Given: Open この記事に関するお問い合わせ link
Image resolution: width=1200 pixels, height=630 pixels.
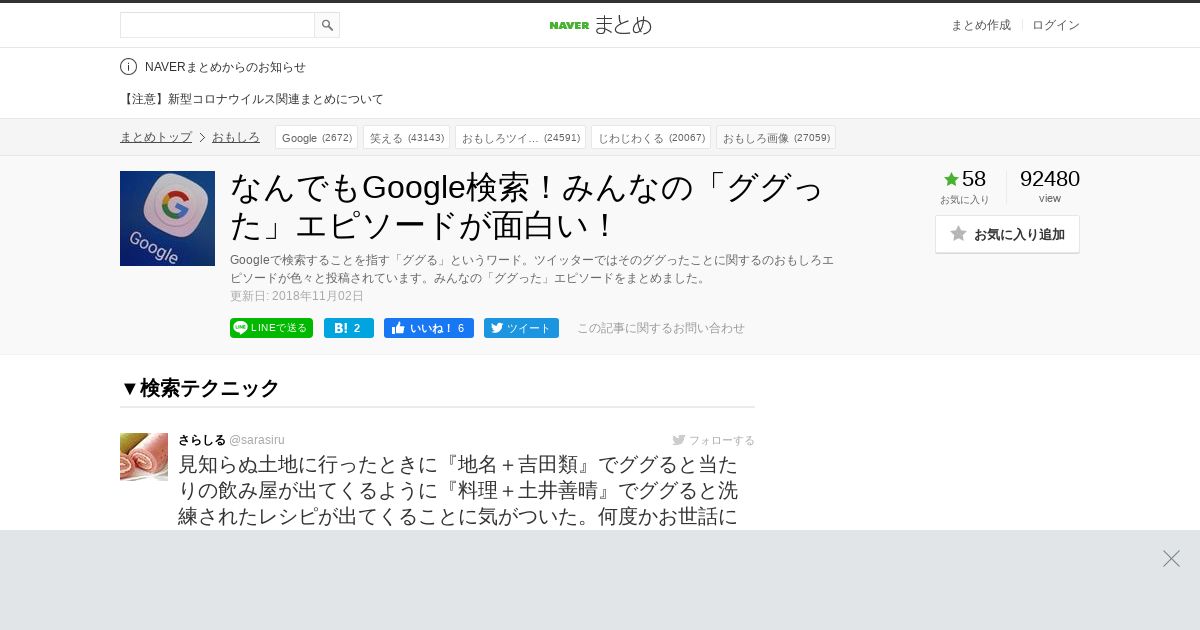Looking at the screenshot, I should [661, 328].
